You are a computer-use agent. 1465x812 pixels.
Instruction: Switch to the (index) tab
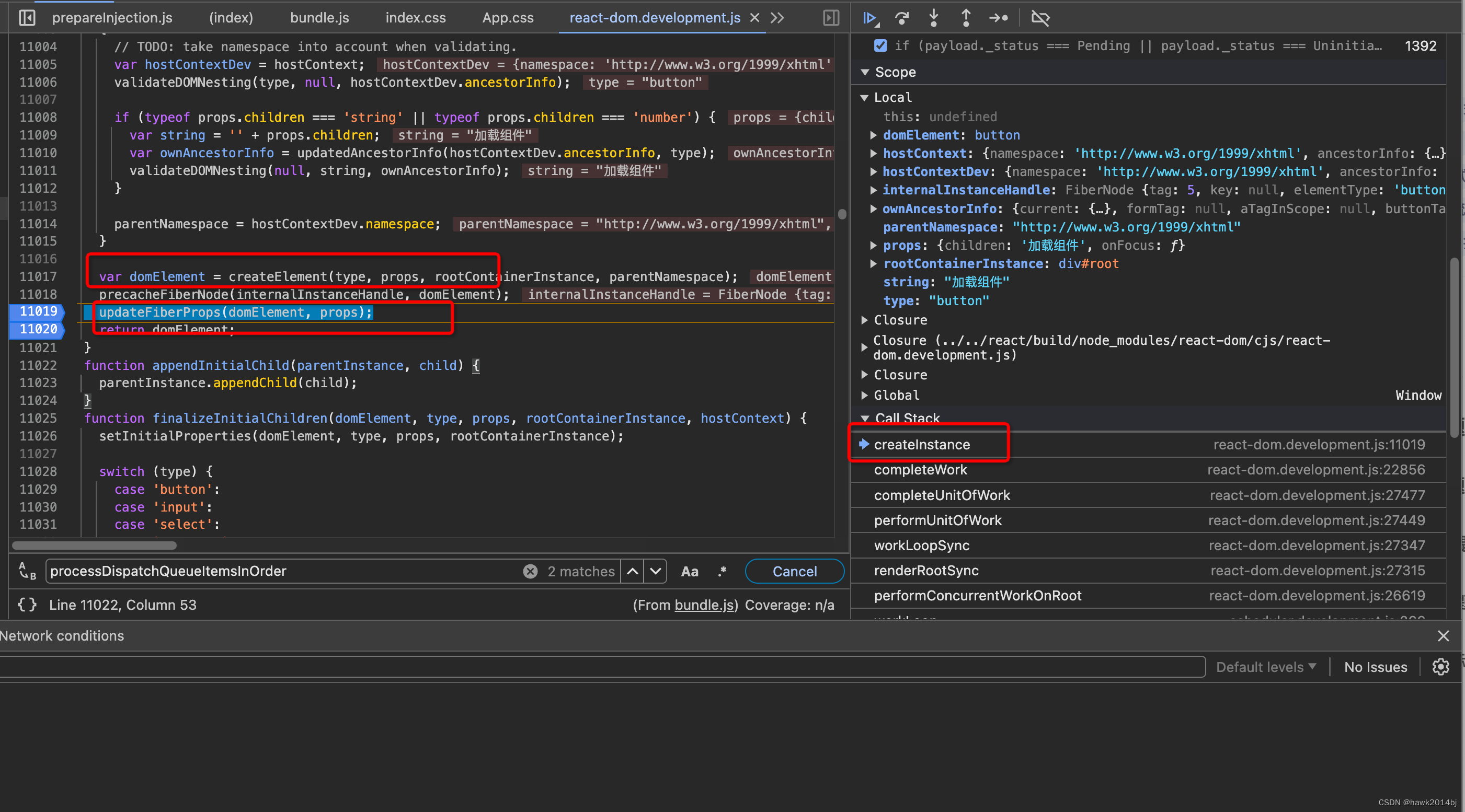point(231,18)
